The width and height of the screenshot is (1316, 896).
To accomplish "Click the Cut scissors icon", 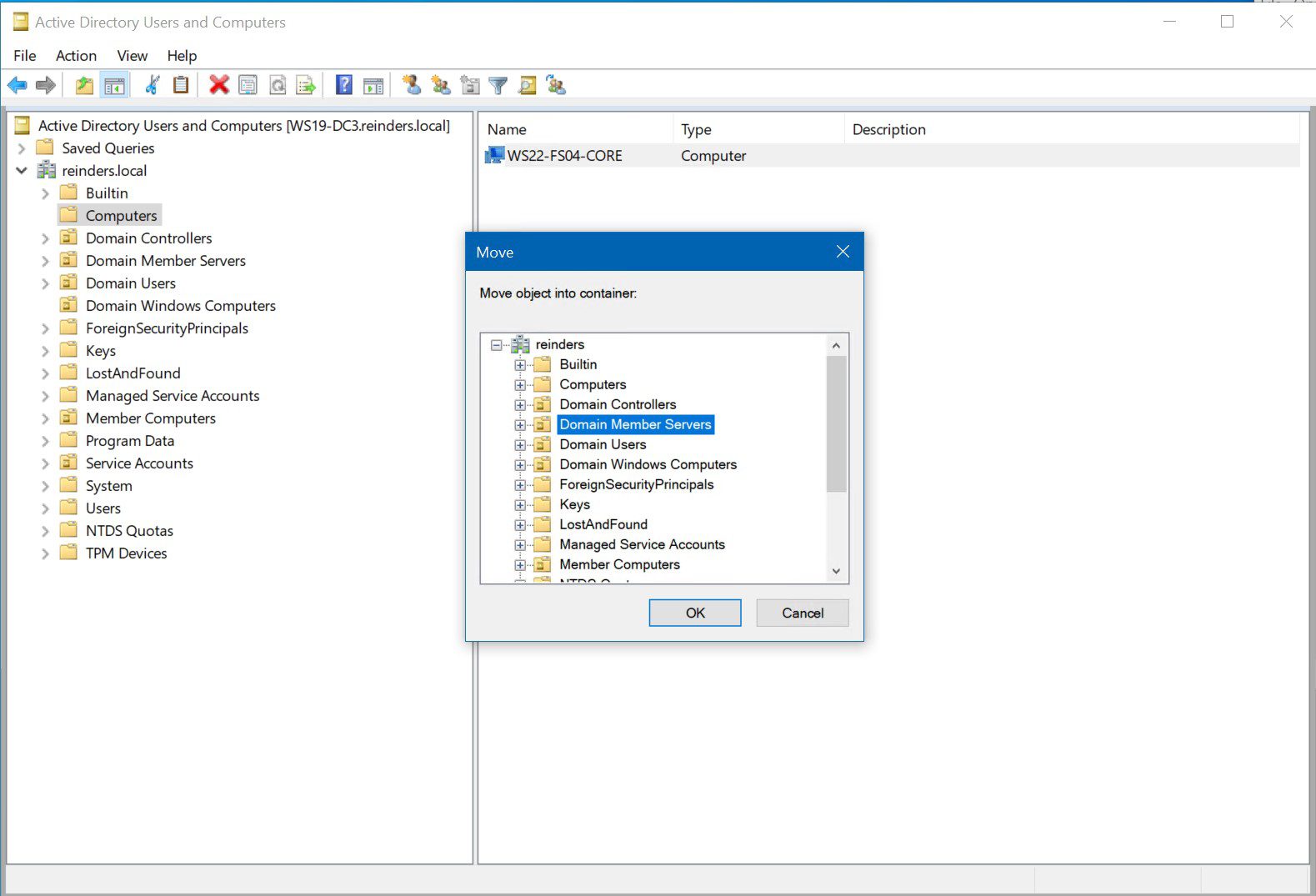I will [153, 85].
